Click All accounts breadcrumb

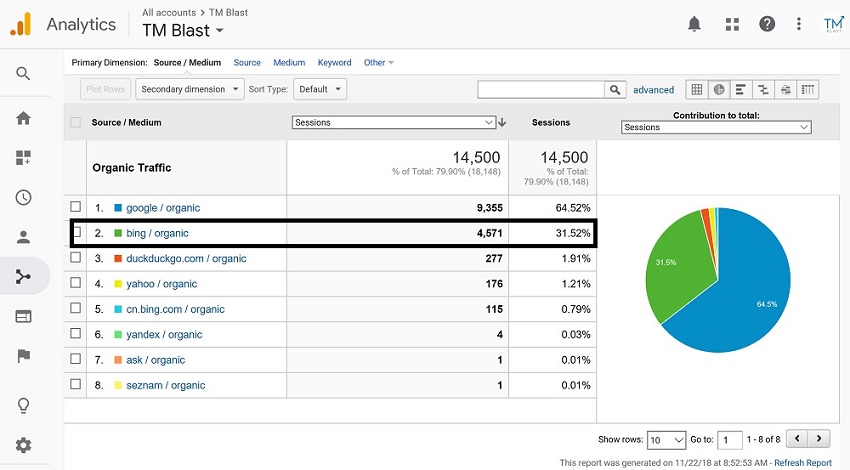point(169,12)
